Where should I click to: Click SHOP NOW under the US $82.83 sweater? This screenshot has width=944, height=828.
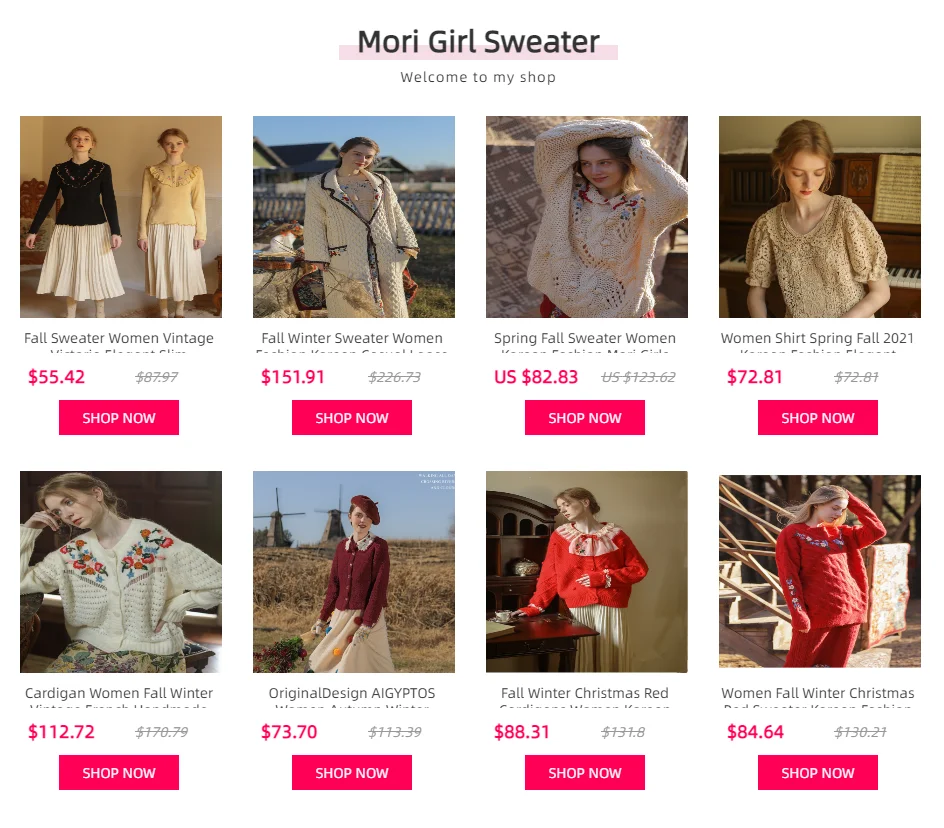point(585,417)
